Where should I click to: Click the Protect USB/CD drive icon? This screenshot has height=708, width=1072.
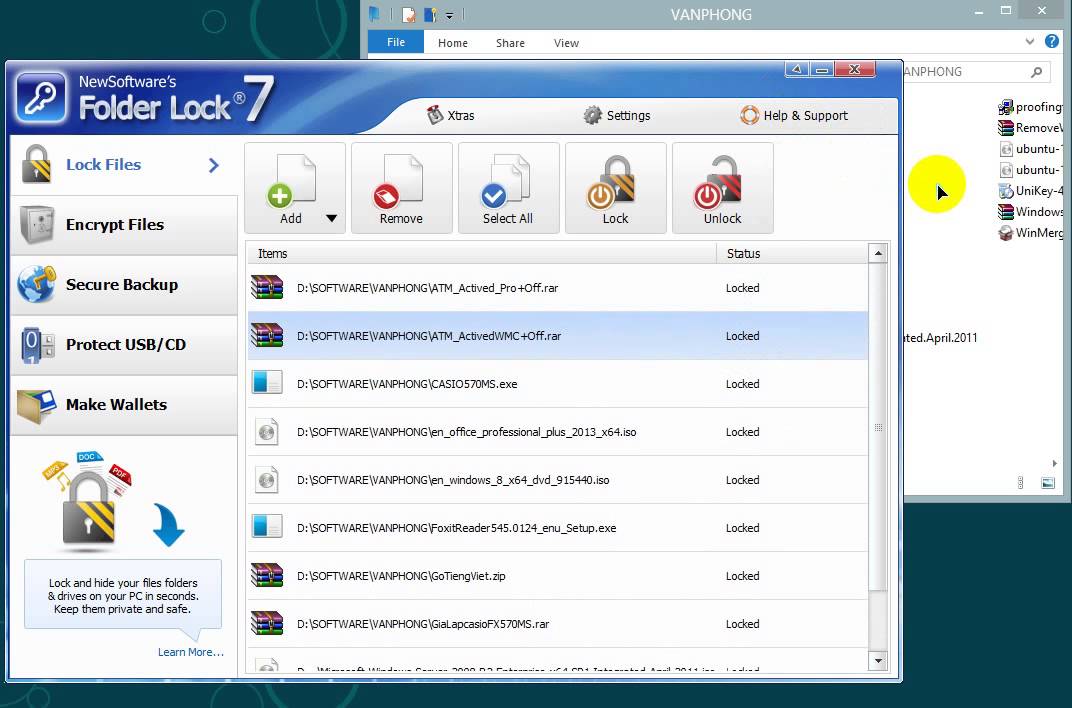(x=37, y=344)
